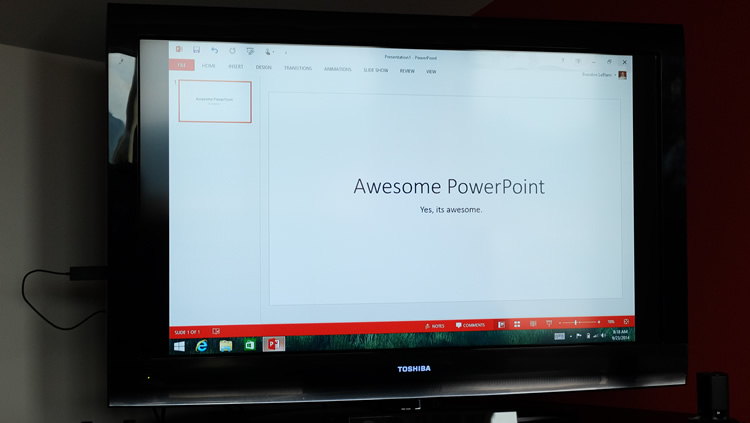Open the taskbar clock and date

click(x=620, y=334)
